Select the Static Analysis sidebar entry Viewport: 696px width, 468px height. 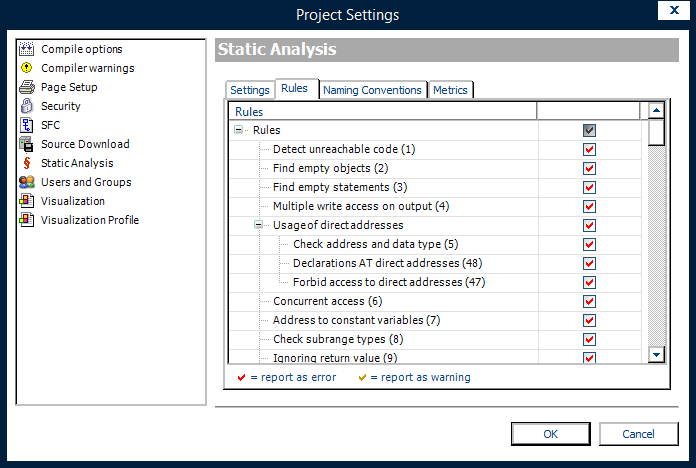tap(77, 163)
